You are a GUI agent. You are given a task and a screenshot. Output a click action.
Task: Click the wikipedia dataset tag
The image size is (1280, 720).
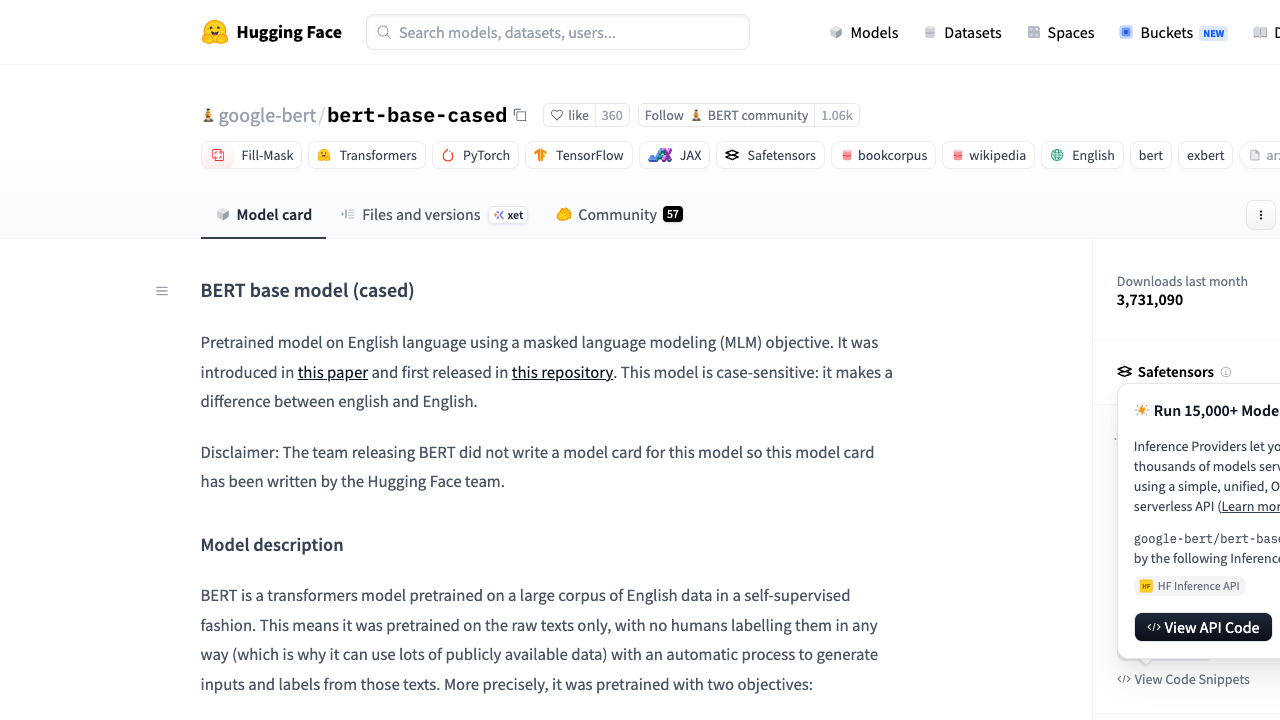[988, 155]
